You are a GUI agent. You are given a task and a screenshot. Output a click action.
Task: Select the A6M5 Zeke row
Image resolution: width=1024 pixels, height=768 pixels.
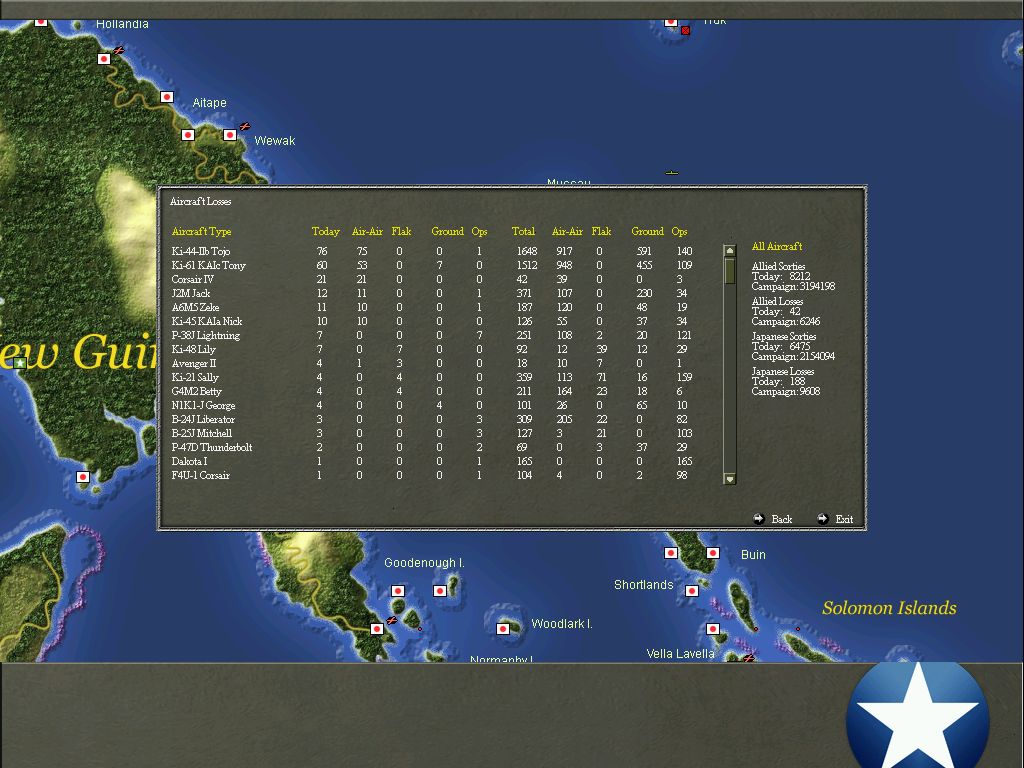tap(432, 308)
